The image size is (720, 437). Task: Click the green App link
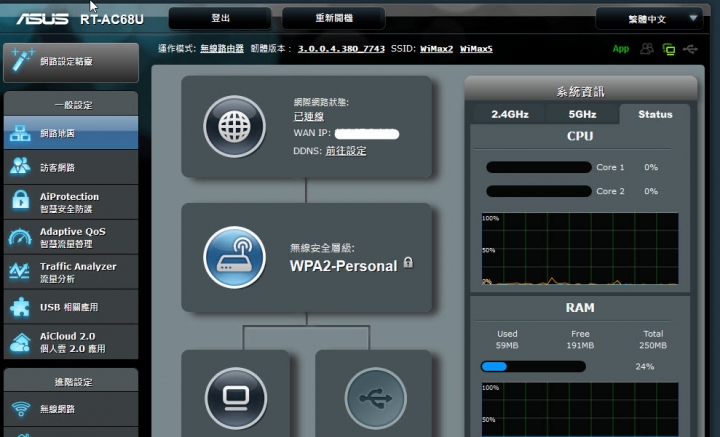620,49
